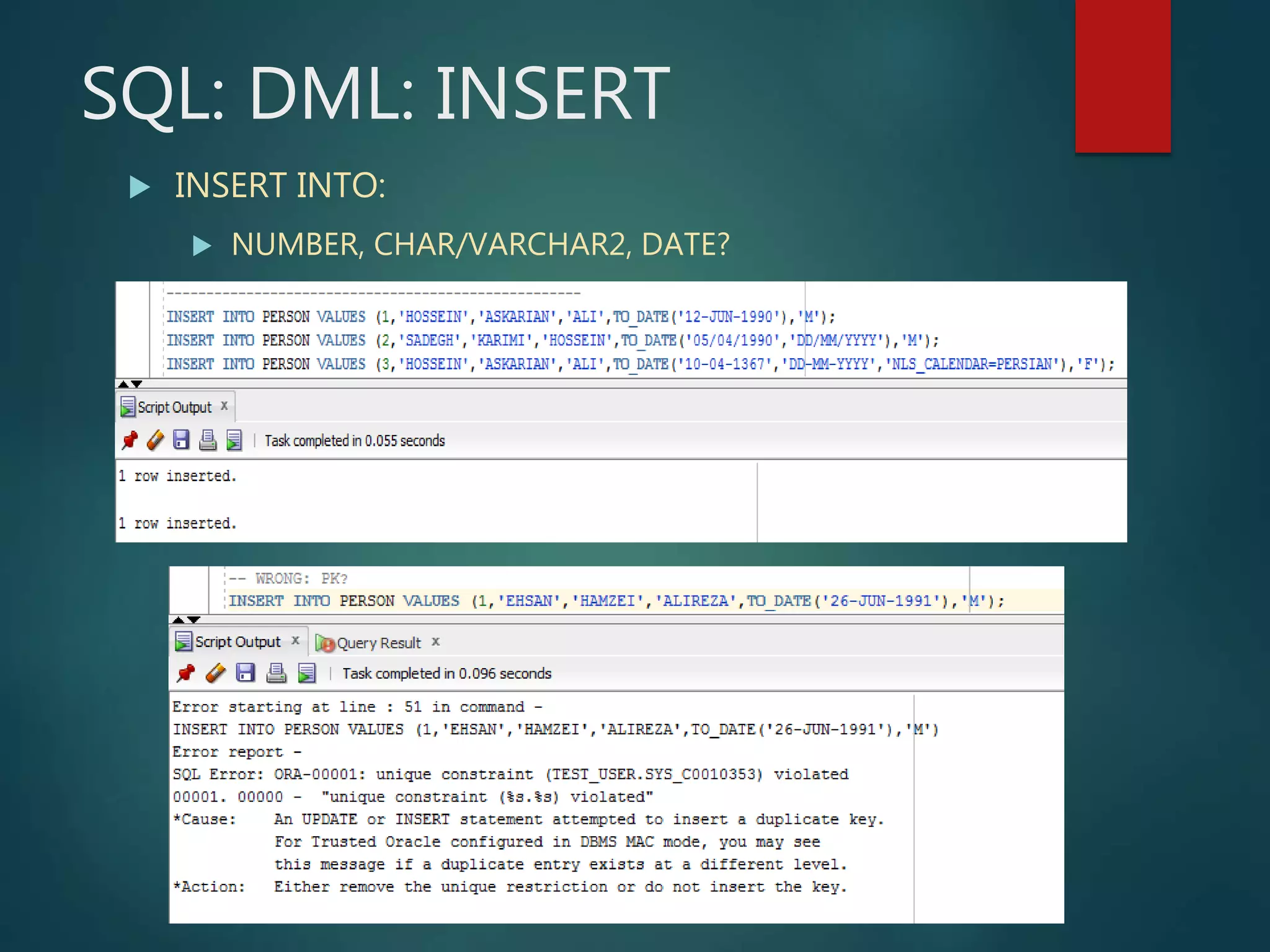Screen dimensions: 1270x952
Task: Print the lower Script Output
Action: tap(276, 673)
